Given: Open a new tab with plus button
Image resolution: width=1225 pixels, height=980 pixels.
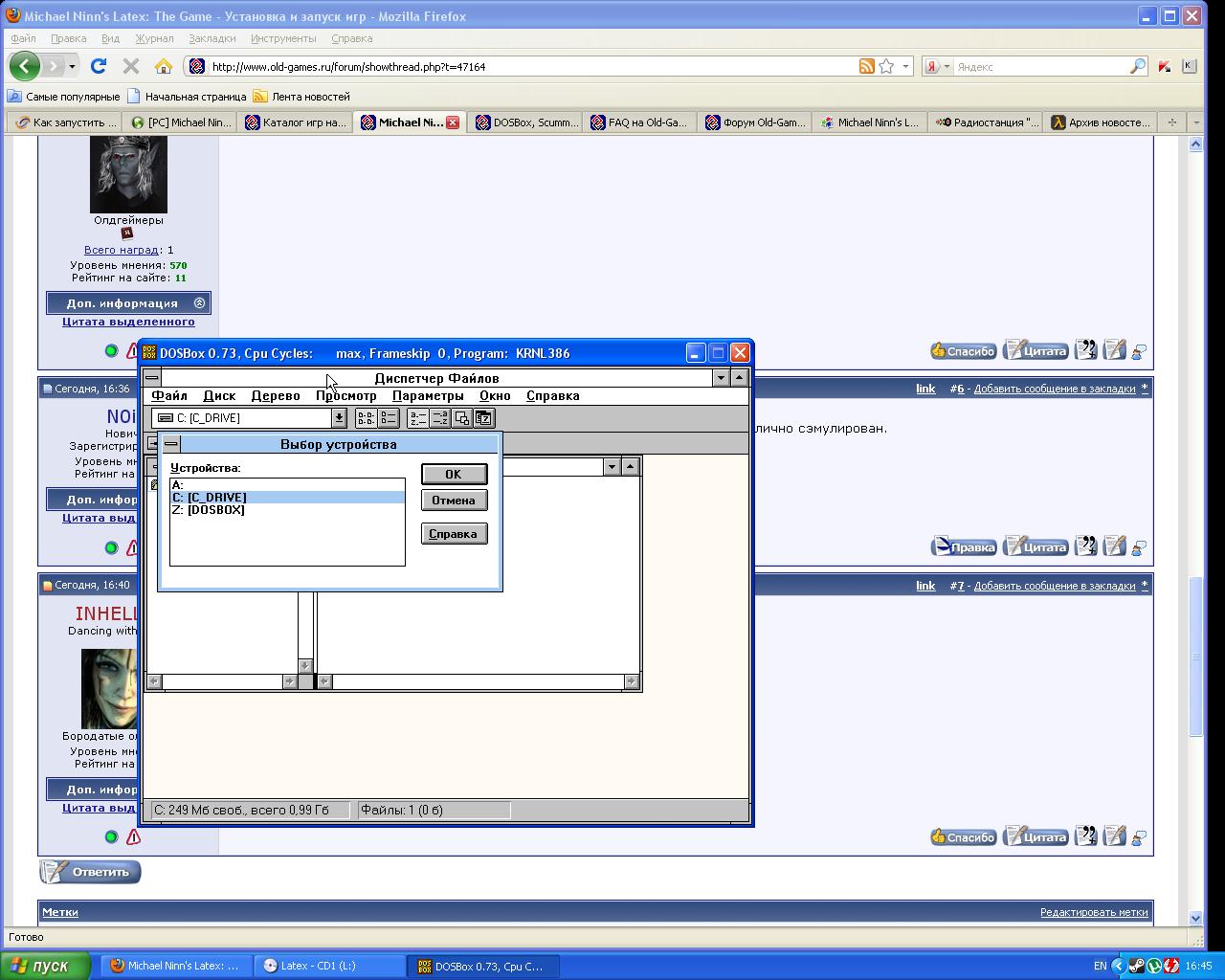Looking at the screenshot, I should click(x=1171, y=122).
